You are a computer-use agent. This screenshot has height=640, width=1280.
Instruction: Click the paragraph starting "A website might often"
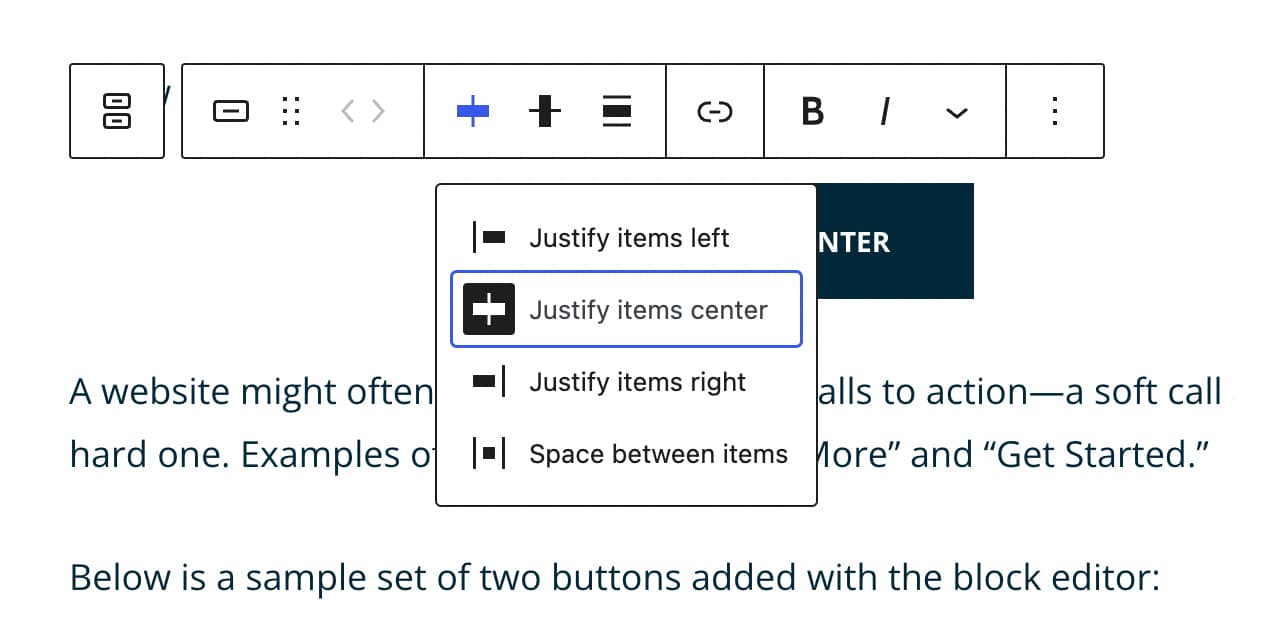(250, 392)
